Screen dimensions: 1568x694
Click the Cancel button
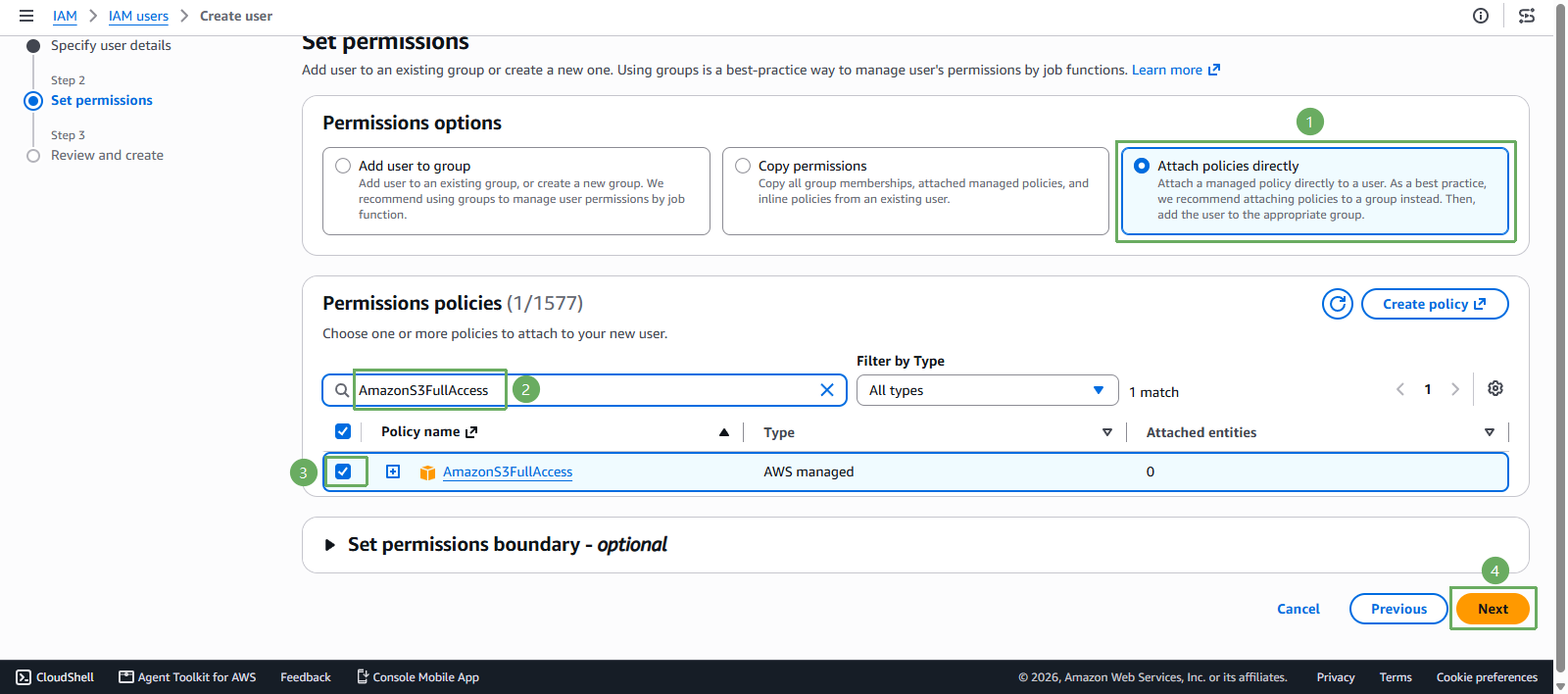(1298, 609)
